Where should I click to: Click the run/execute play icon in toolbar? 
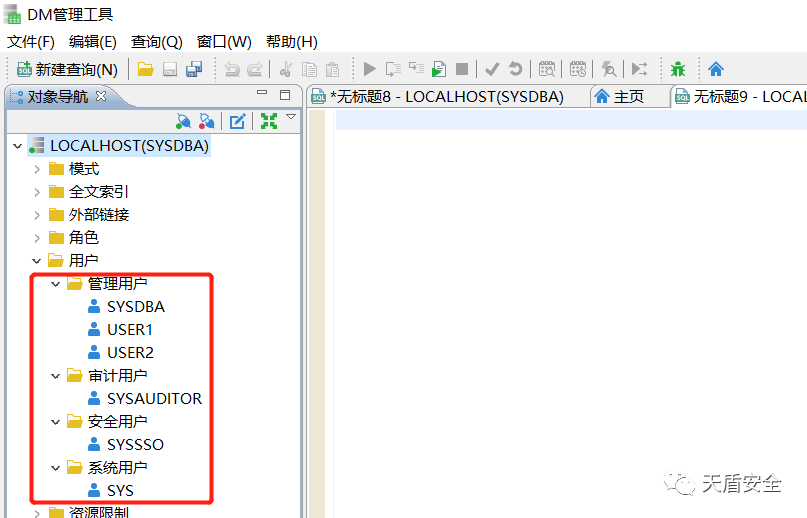pos(370,69)
